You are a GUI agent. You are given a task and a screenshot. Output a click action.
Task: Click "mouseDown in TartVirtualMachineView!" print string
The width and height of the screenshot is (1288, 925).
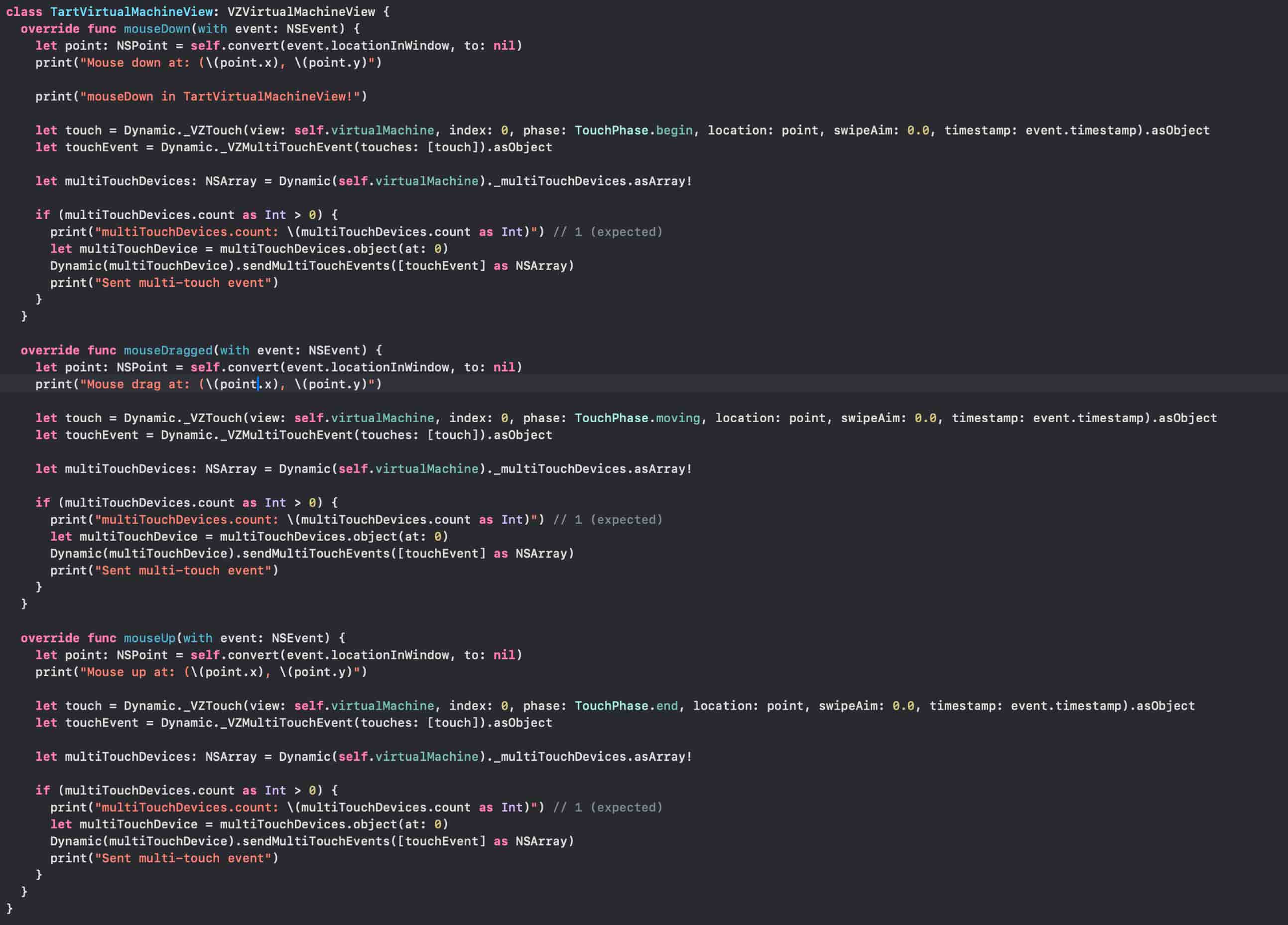click(x=223, y=97)
